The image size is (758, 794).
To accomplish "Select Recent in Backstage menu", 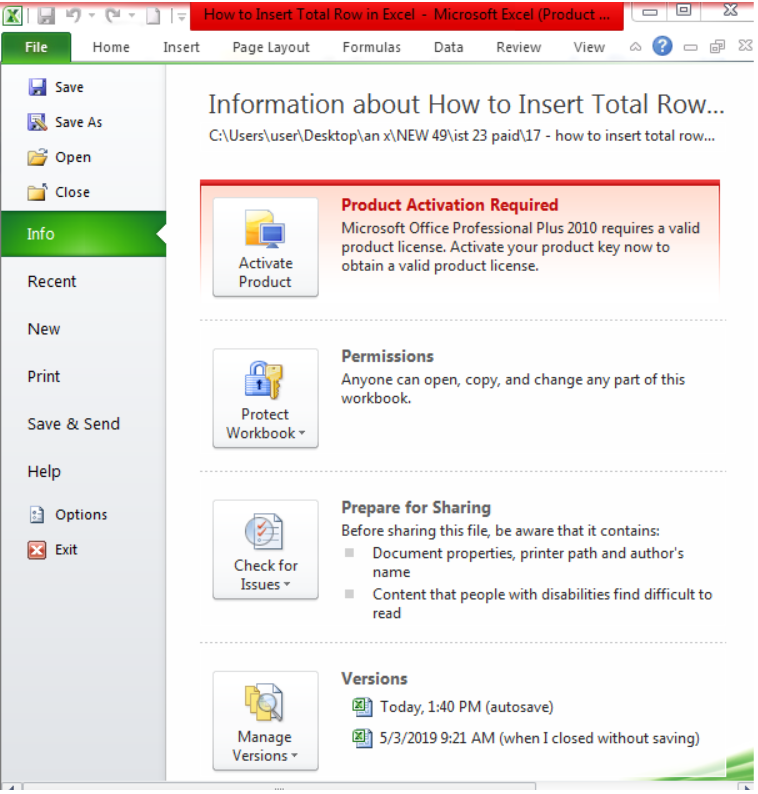I will pyautogui.click(x=52, y=282).
